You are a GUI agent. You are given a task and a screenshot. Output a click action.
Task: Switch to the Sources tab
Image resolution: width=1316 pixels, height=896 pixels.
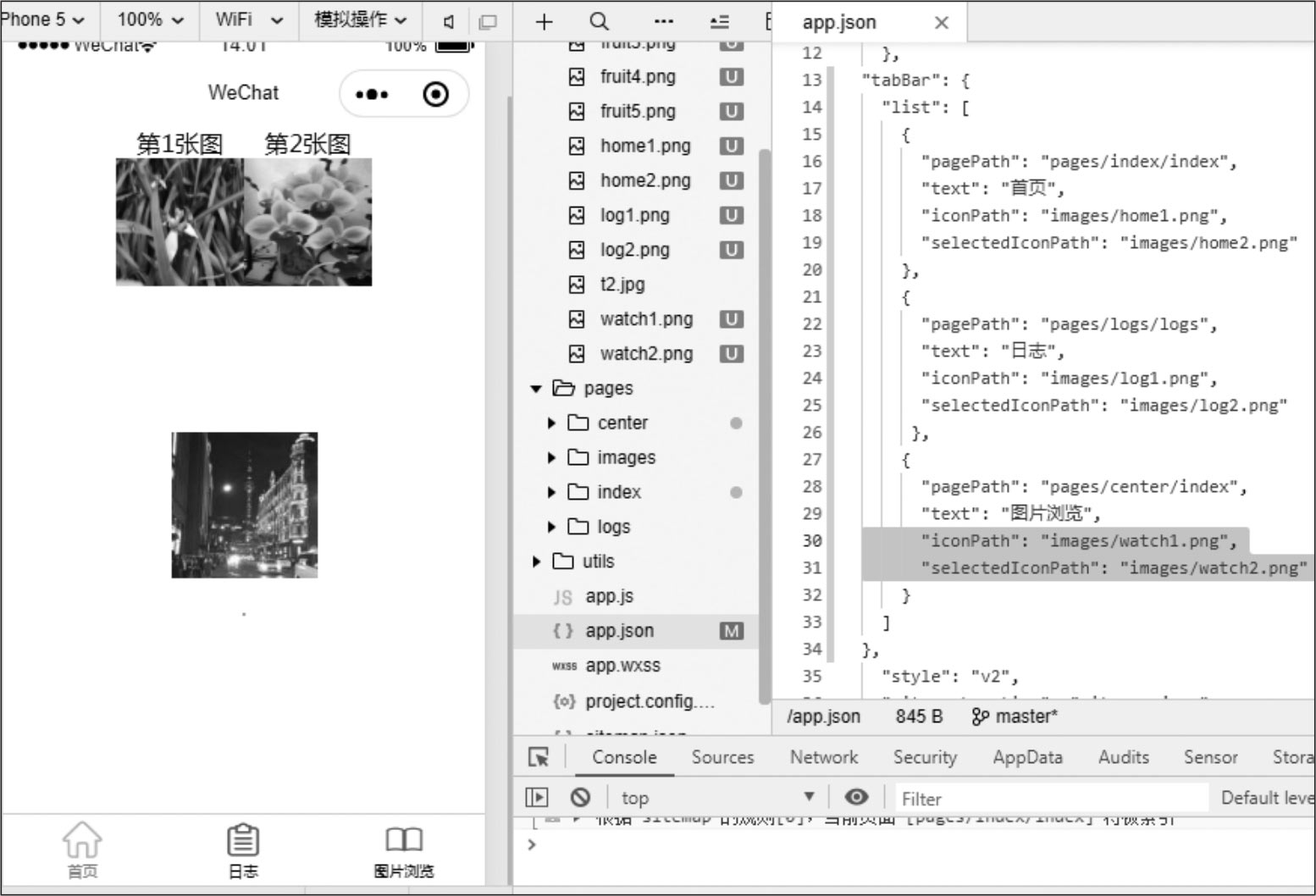coord(722,757)
